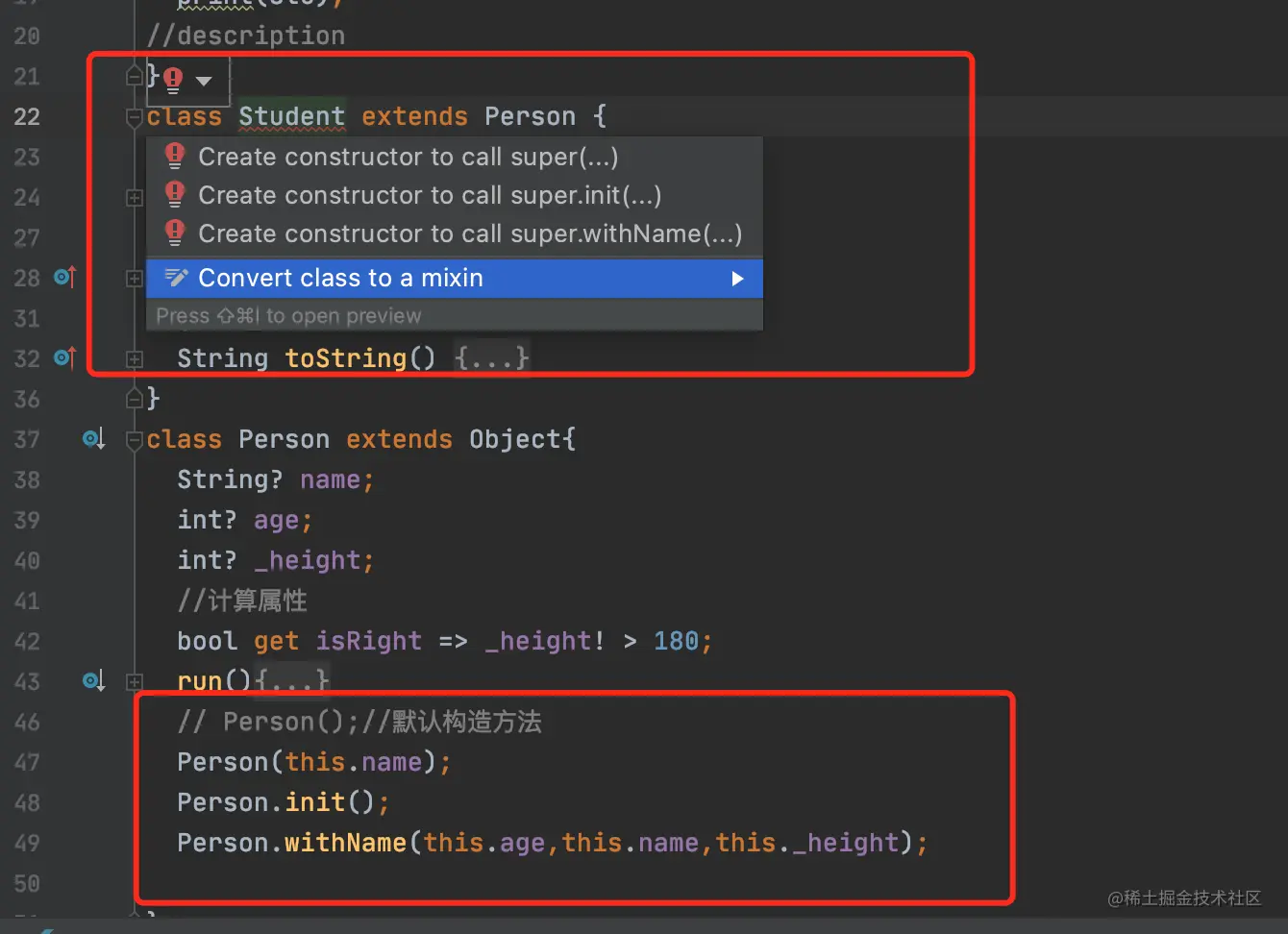This screenshot has height=934, width=1288.
Task: Open the quick-fix dropdown arrow beside the bulb
Action: (204, 82)
